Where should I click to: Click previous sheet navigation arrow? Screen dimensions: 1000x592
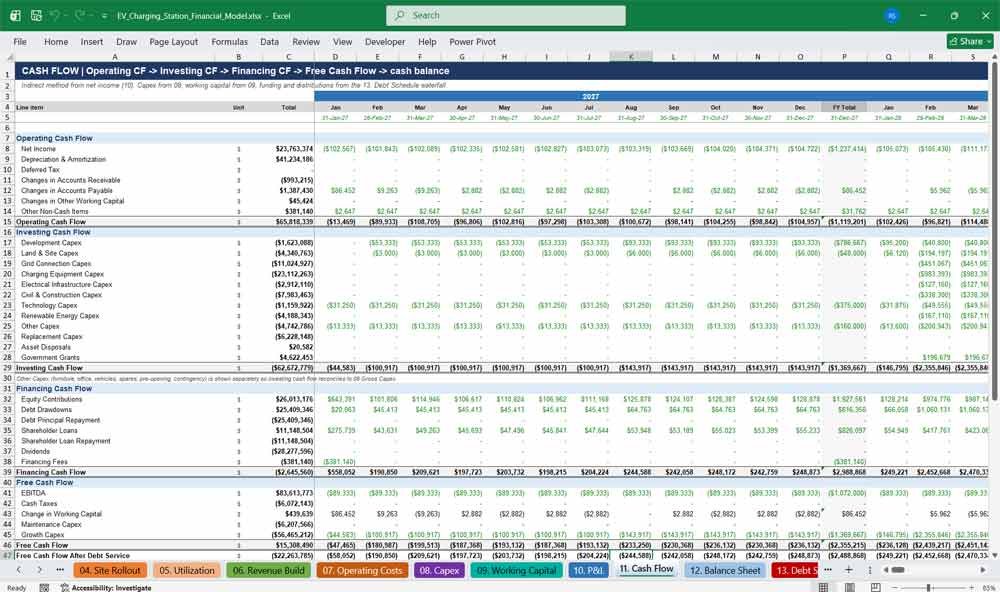(19, 570)
